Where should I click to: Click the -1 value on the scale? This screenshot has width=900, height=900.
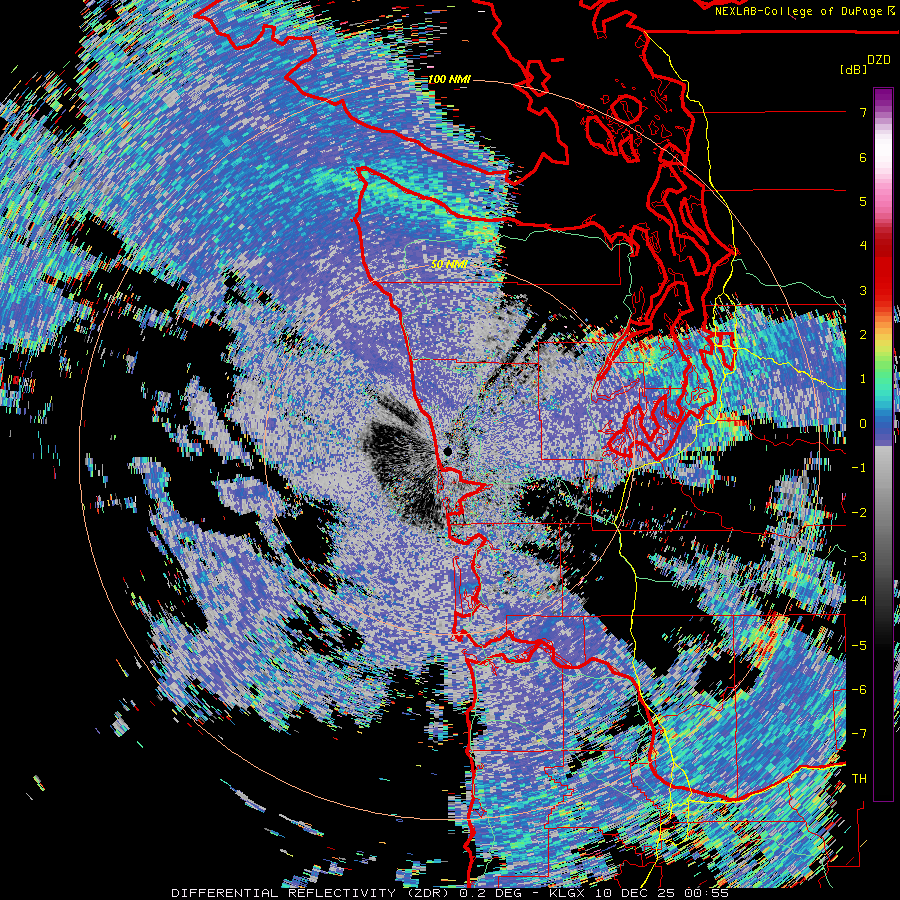[x=859, y=468]
